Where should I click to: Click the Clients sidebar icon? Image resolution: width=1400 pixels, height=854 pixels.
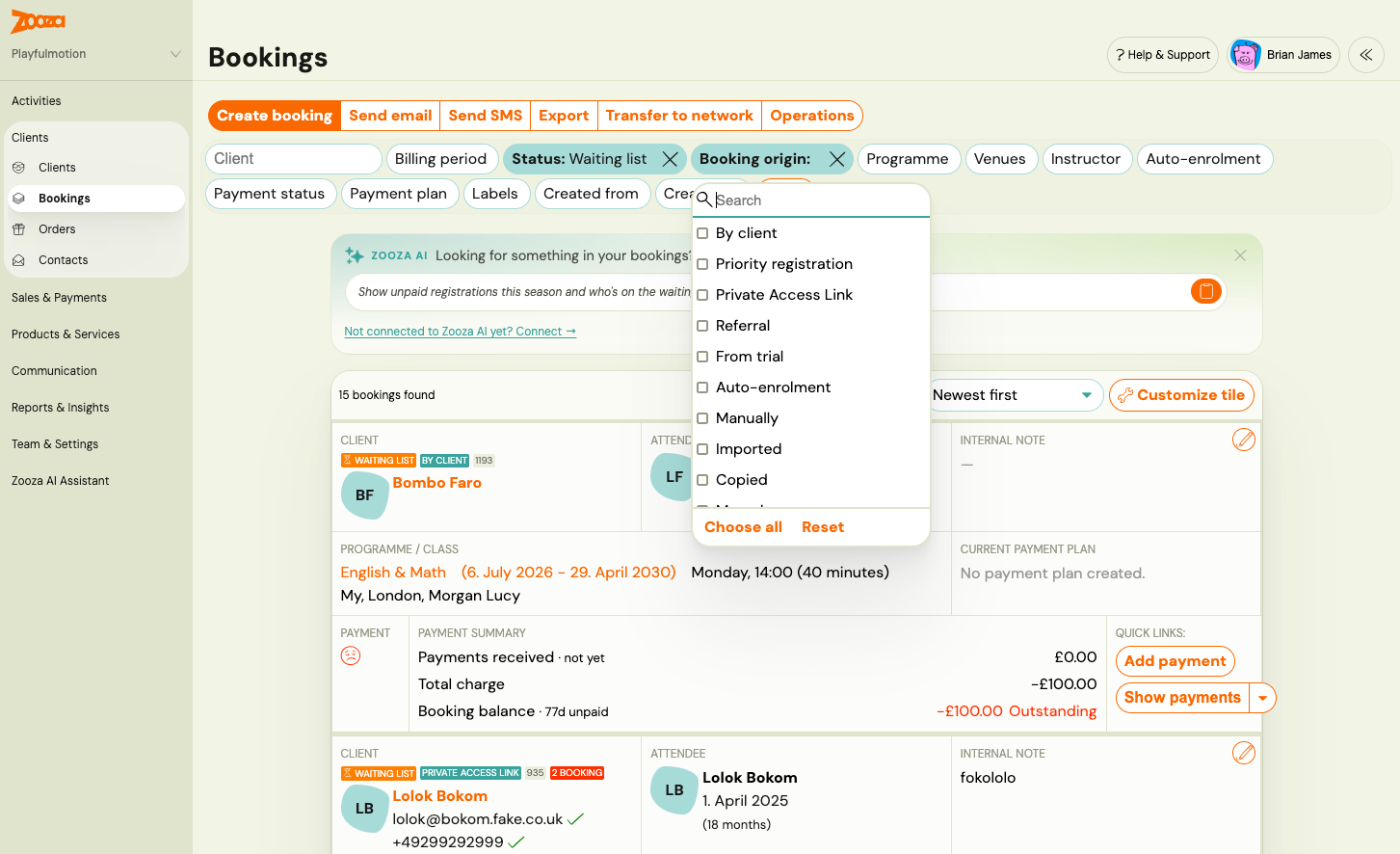[18, 168]
